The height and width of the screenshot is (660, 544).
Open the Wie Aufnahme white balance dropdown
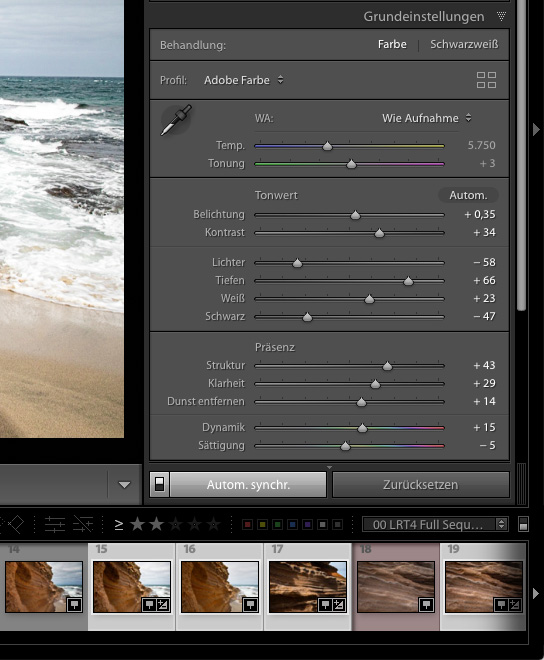[x=427, y=118]
